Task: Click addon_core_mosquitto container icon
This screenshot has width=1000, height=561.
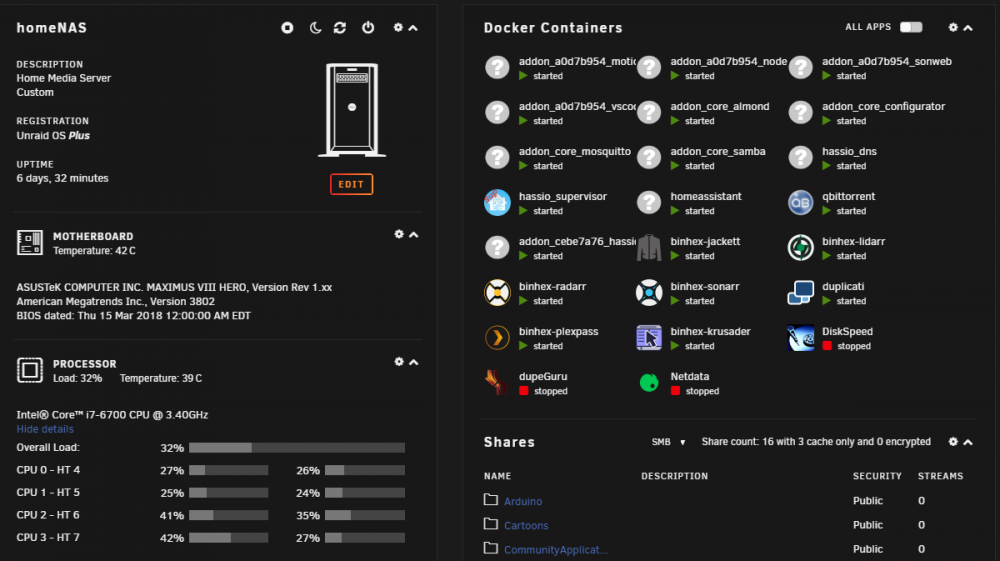Action: pos(497,157)
